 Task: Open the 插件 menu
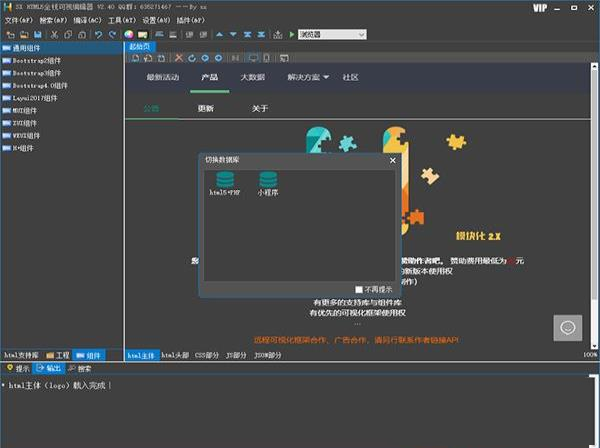point(191,20)
